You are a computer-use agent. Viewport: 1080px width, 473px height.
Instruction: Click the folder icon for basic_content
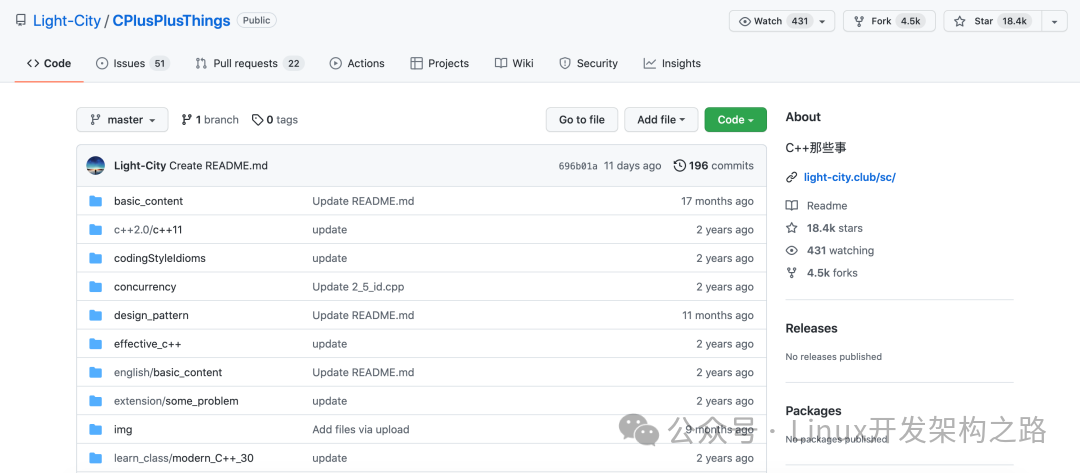[x=96, y=201]
